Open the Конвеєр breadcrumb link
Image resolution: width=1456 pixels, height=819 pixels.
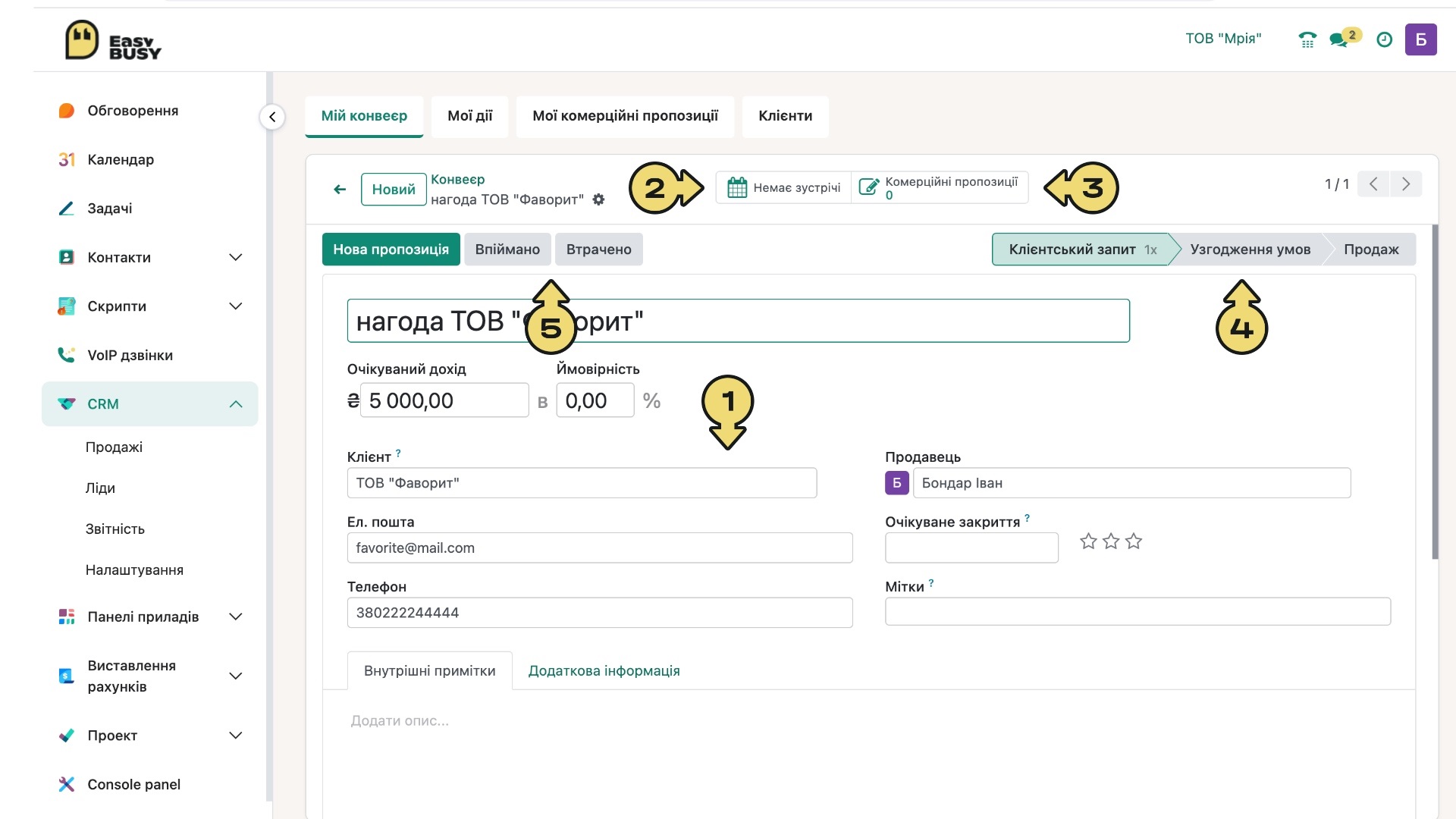point(457,180)
